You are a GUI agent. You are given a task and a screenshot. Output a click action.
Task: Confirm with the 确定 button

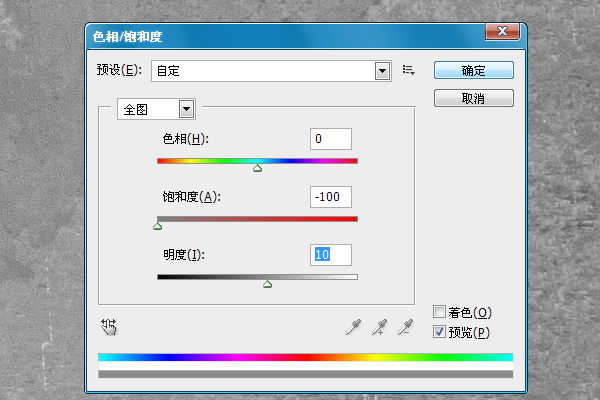coord(474,70)
